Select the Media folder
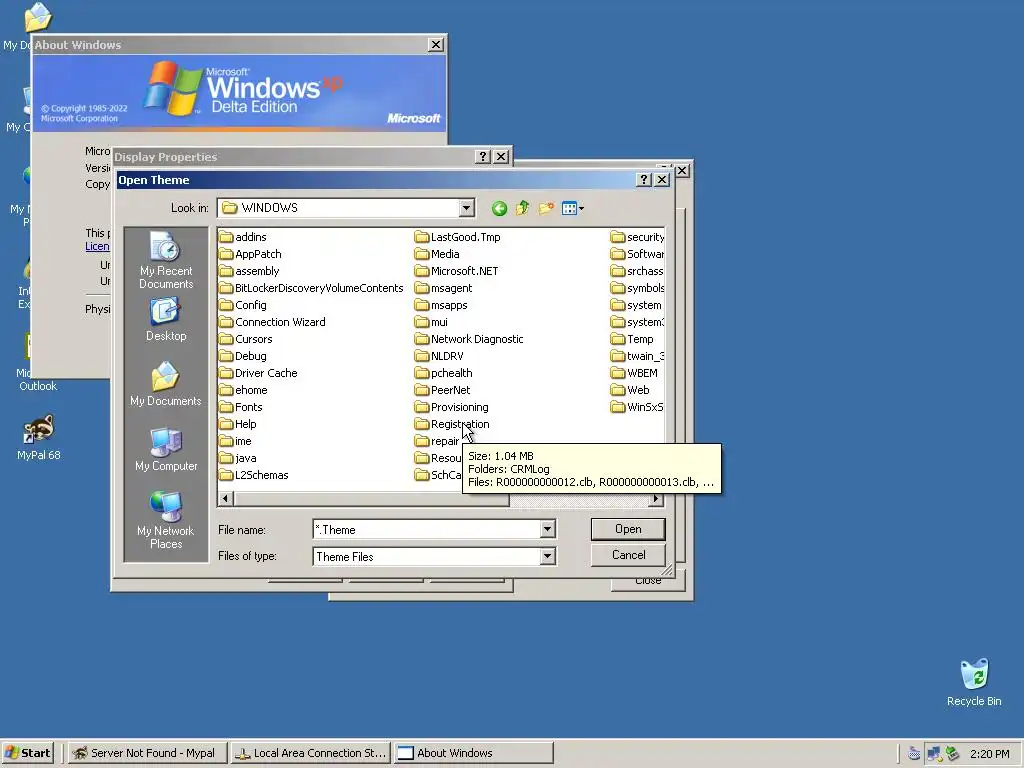 [x=438, y=254]
